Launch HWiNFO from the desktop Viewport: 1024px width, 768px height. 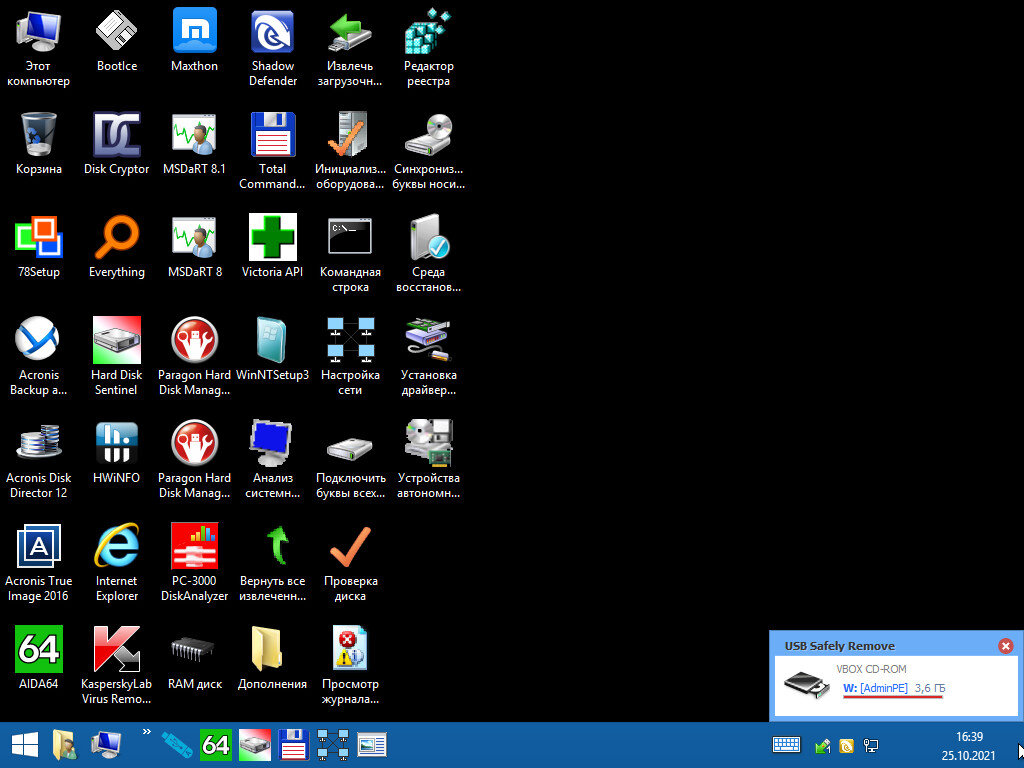pyautogui.click(x=117, y=453)
